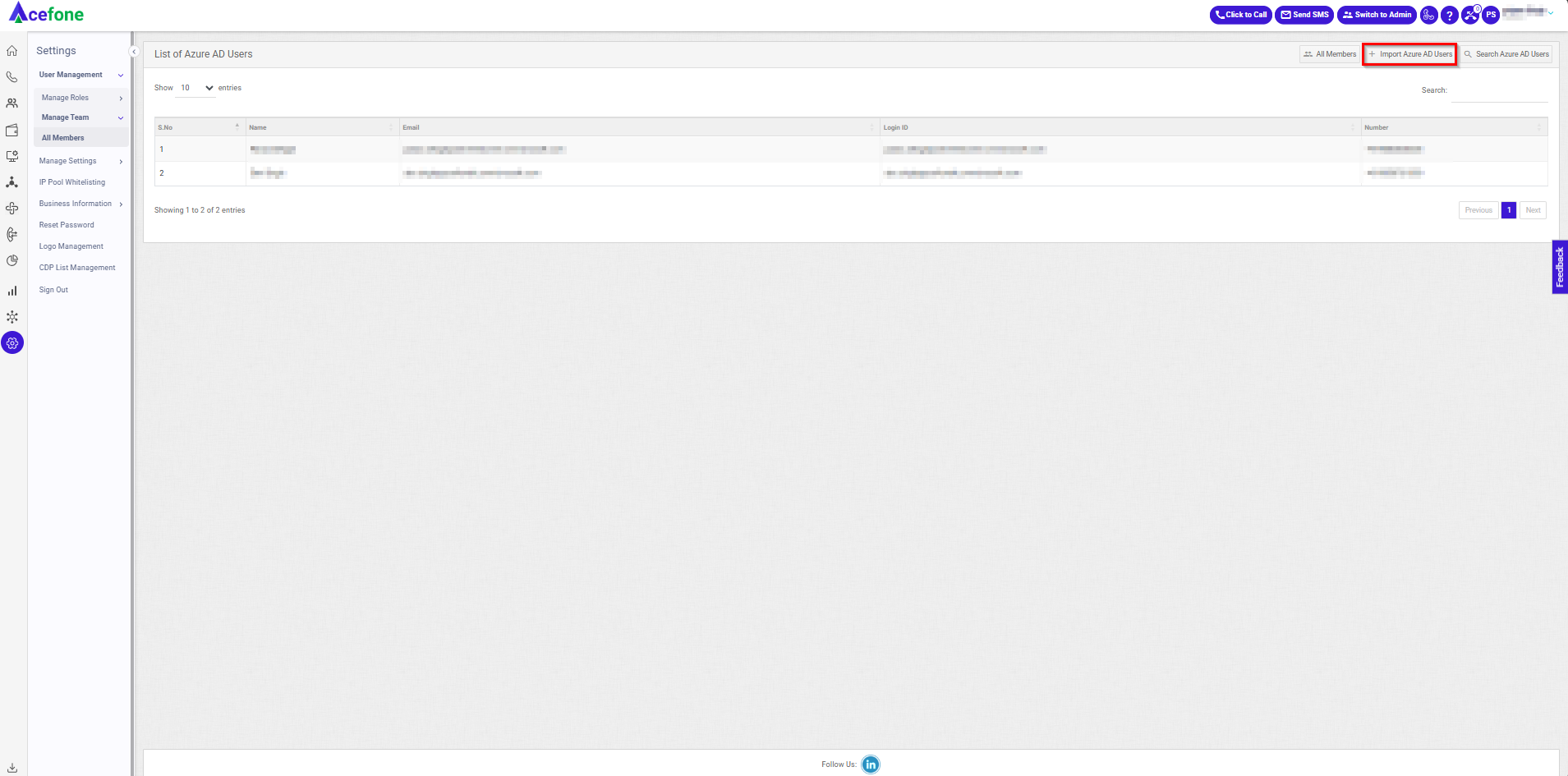The image size is (1568, 776).
Task: Expand the Manage Settings submenu
Action: point(121,162)
